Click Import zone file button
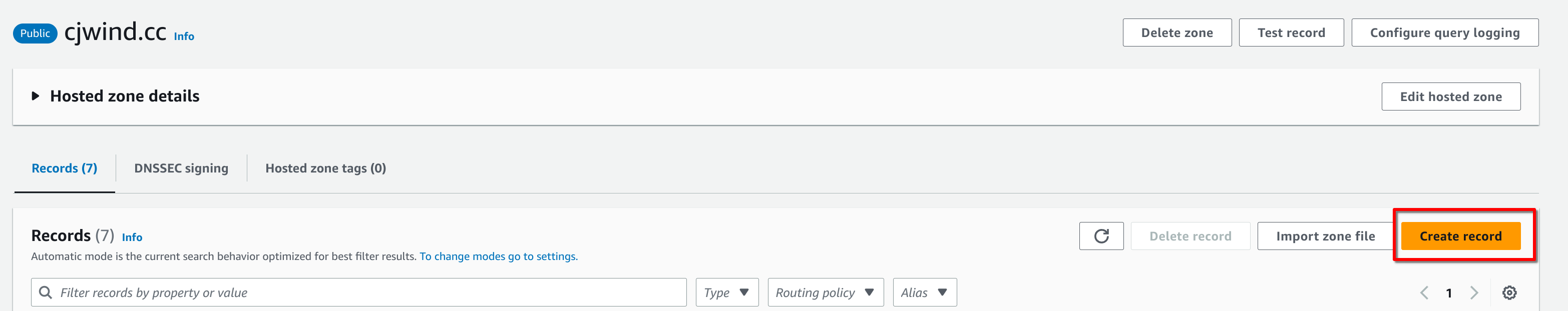 [x=1325, y=235]
